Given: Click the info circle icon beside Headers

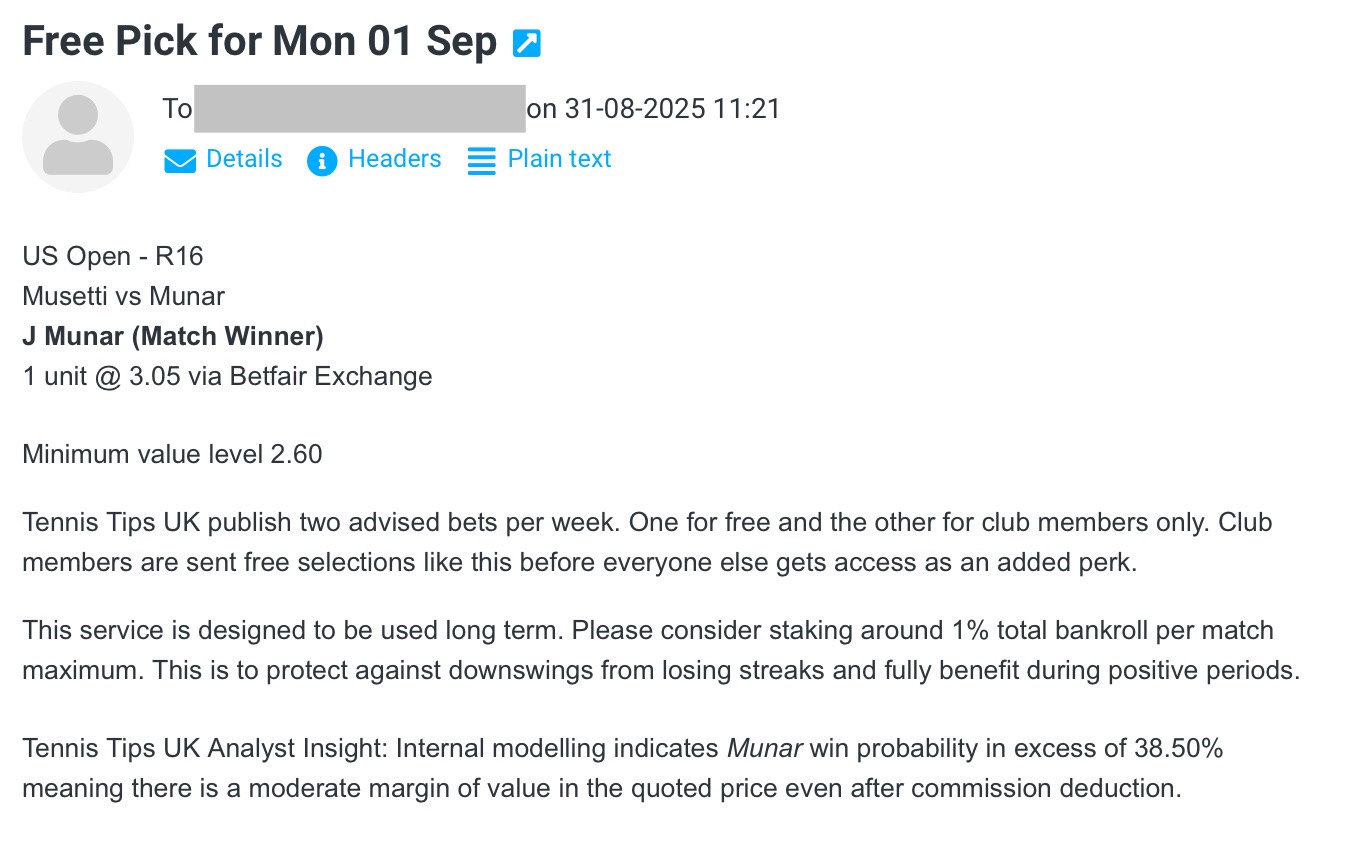Looking at the screenshot, I should pyautogui.click(x=322, y=161).
